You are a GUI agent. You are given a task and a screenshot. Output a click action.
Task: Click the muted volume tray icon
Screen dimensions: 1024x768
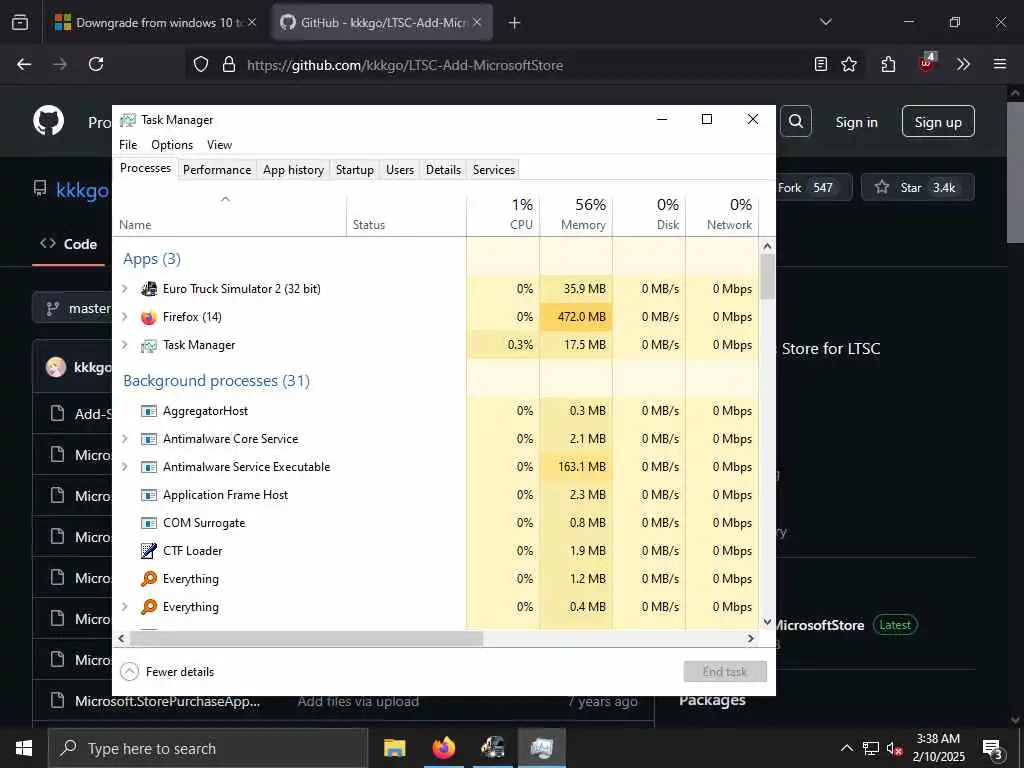895,748
